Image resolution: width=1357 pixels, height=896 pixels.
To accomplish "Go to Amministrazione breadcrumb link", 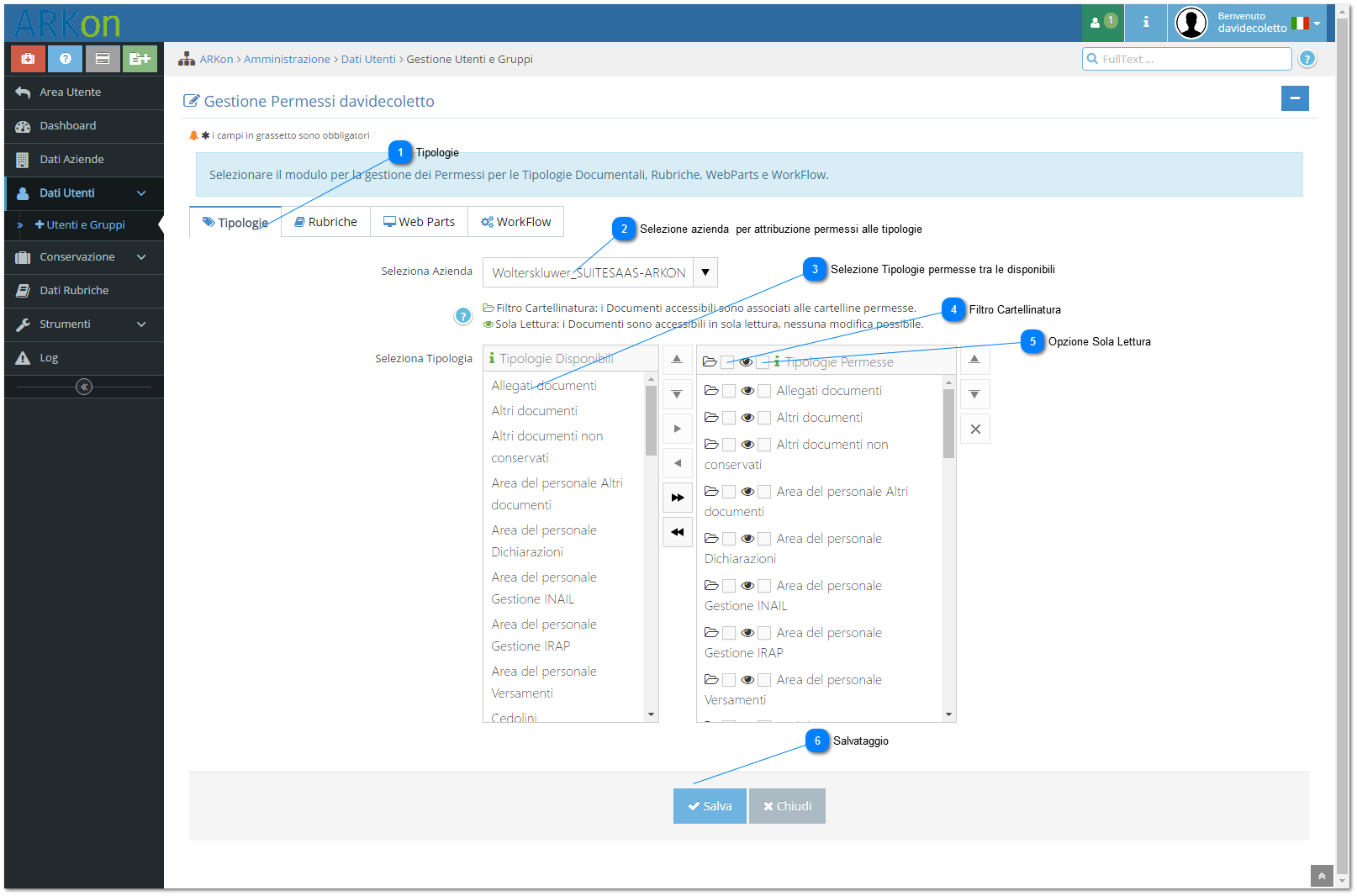I will click(287, 60).
